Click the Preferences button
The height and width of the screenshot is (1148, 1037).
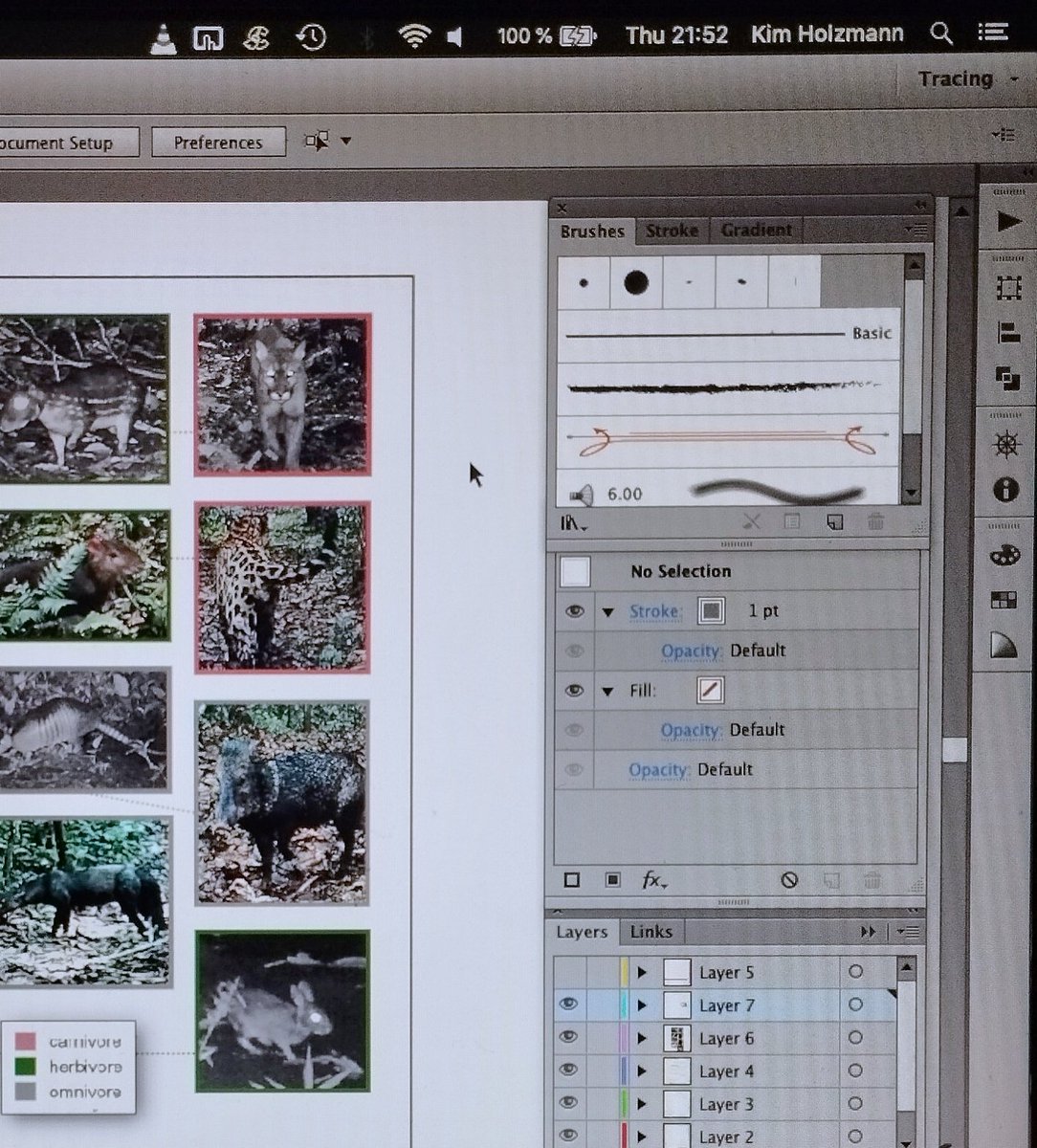[x=218, y=143]
